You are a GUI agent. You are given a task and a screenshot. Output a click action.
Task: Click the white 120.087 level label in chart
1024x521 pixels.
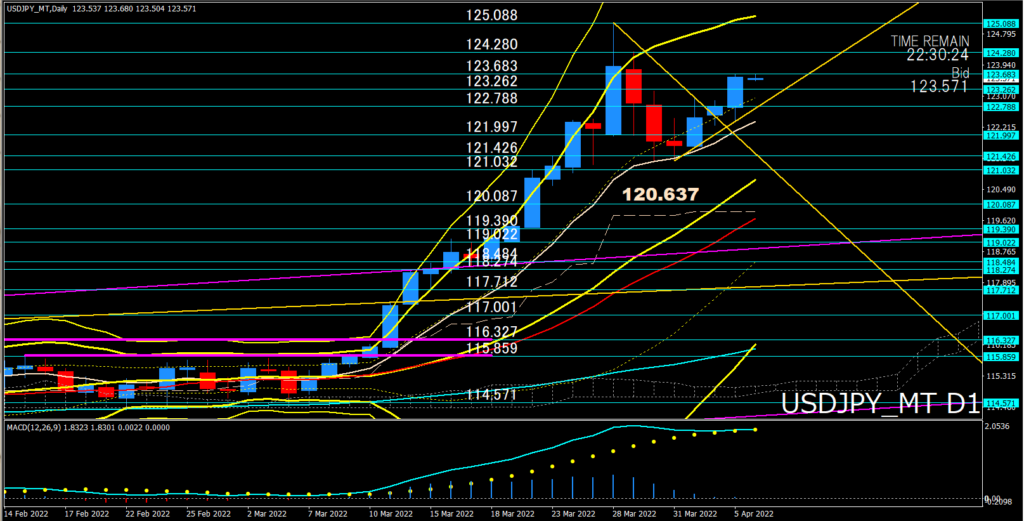[x=492, y=196]
